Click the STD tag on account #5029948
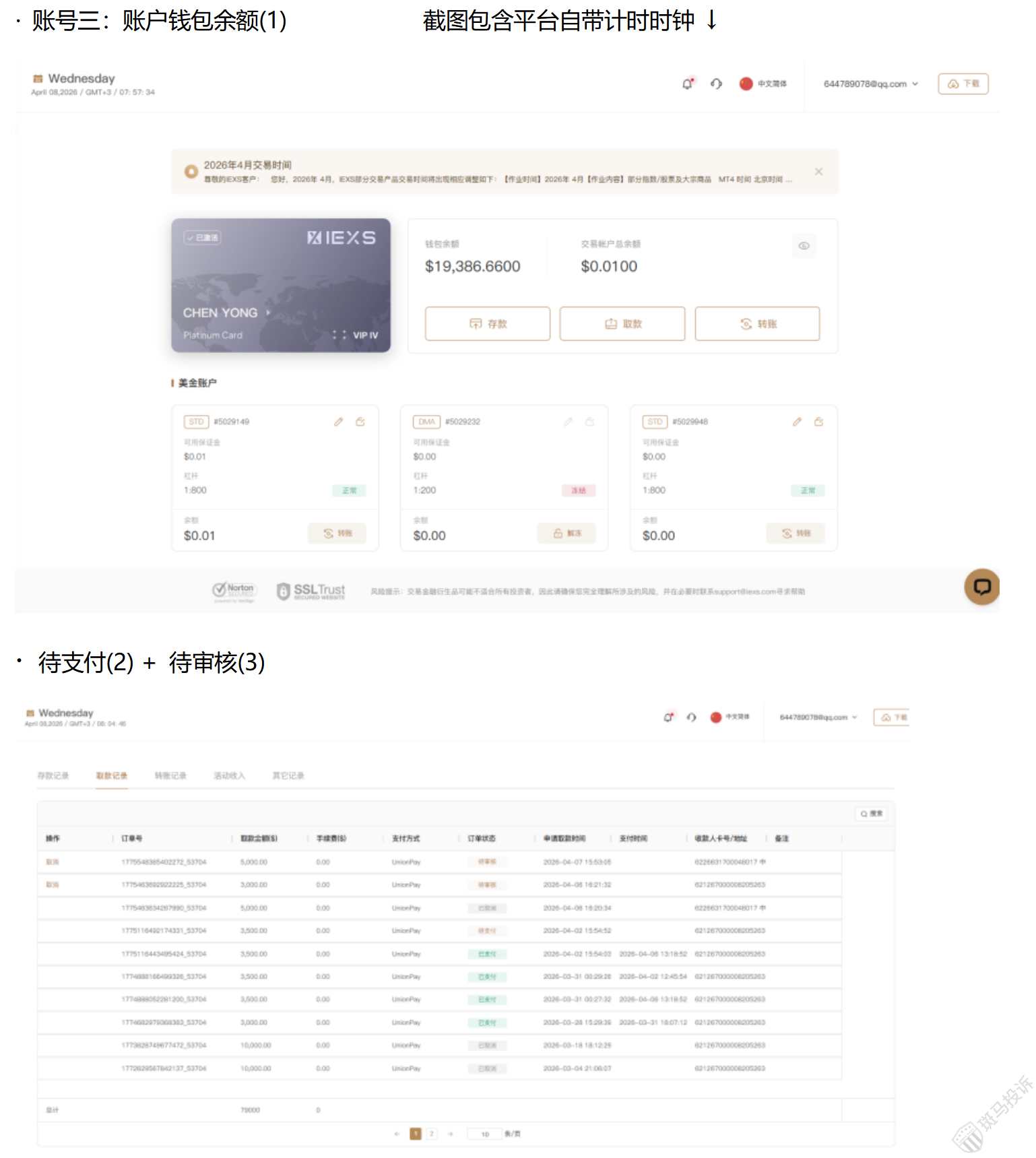1036x1158 pixels. pos(655,422)
